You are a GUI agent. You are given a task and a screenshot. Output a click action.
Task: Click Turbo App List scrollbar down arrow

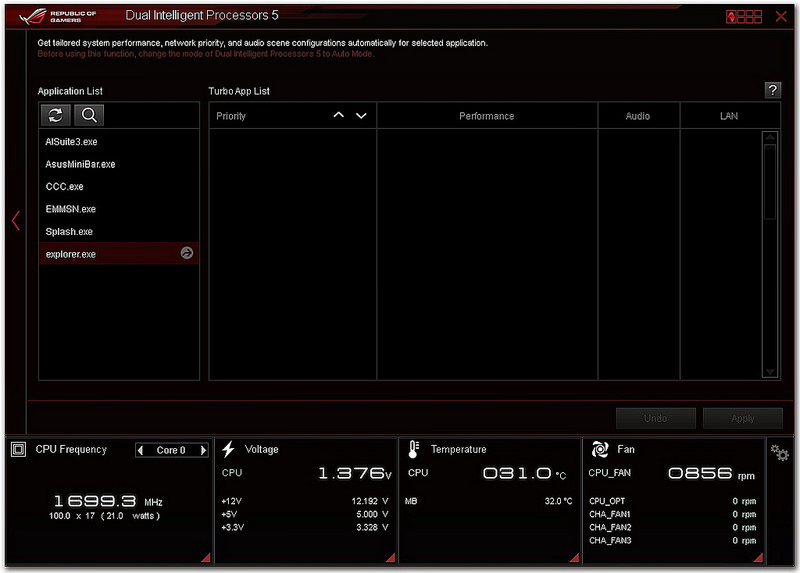[770, 372]
